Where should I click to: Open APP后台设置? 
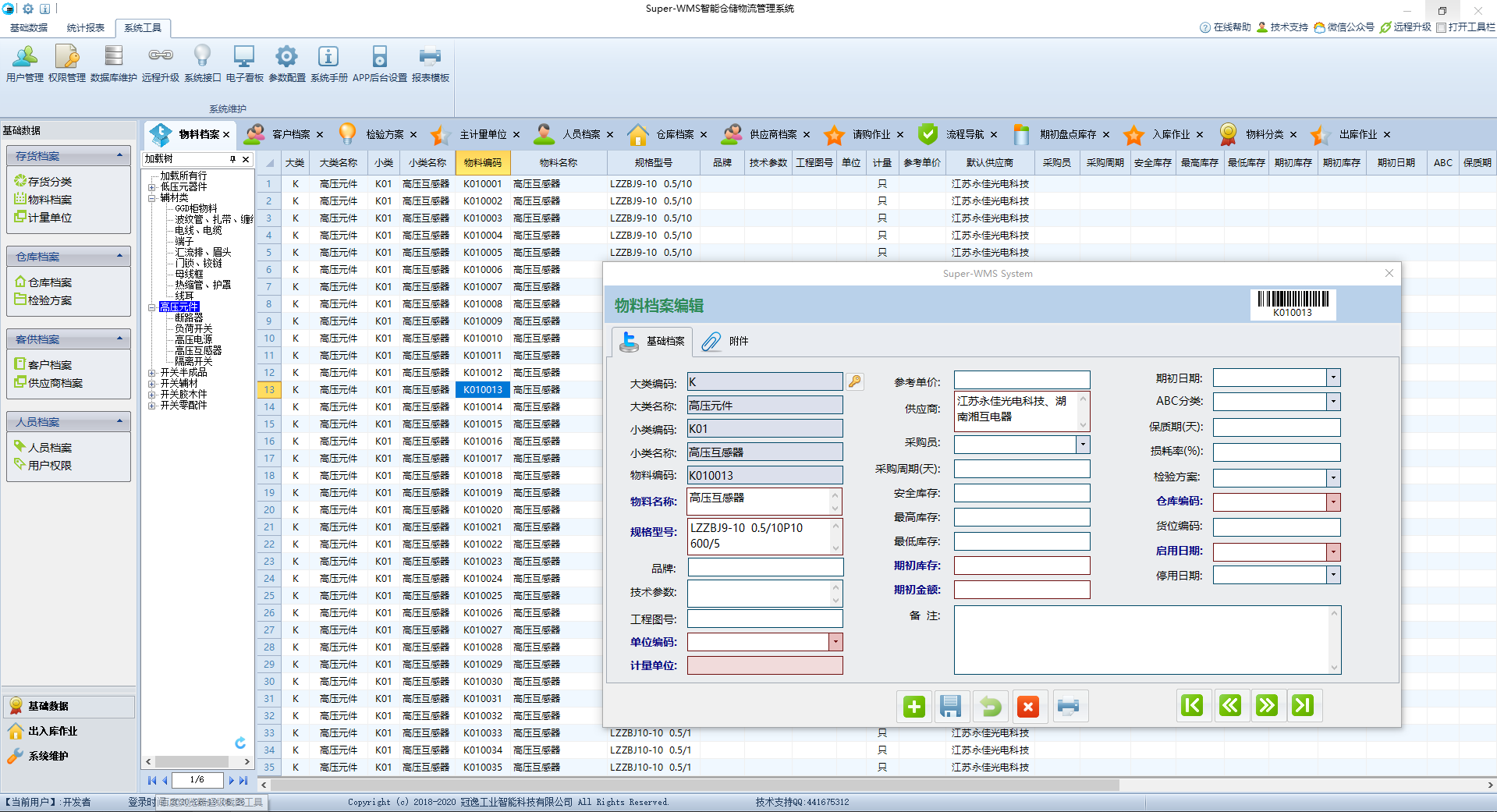tap(380, 63)
